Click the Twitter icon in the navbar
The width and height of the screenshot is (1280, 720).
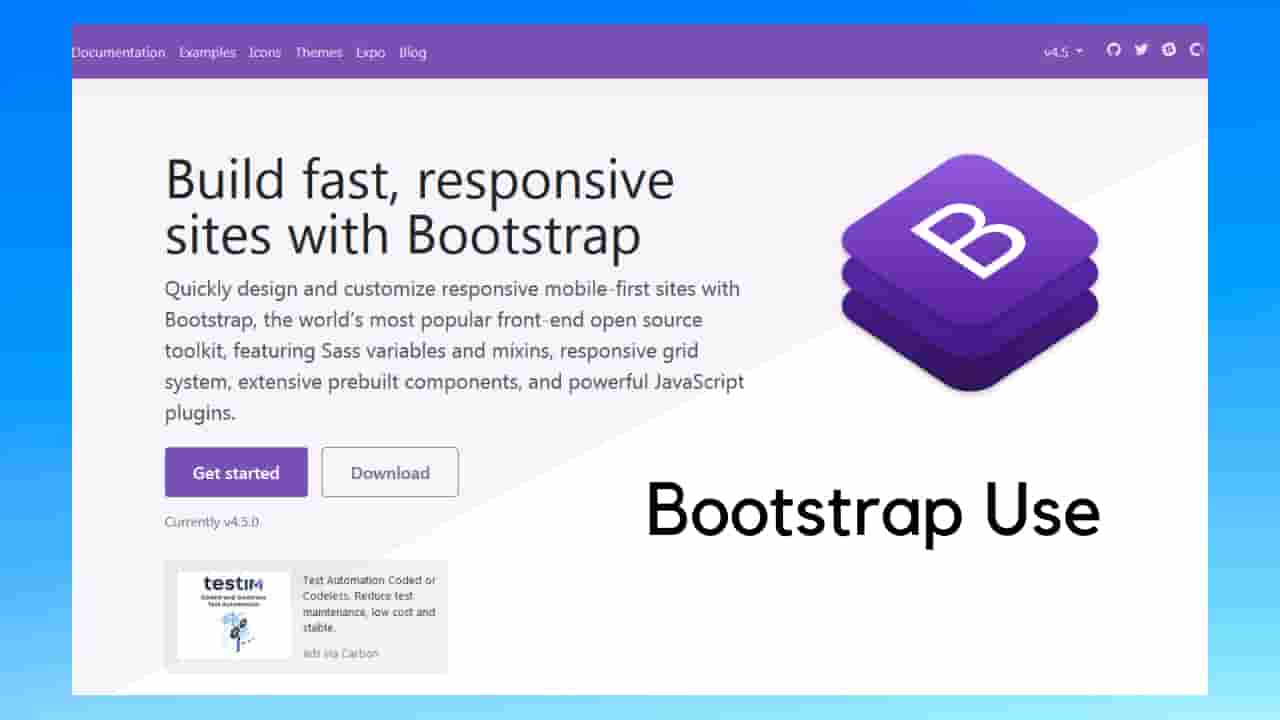point(1140,50)
